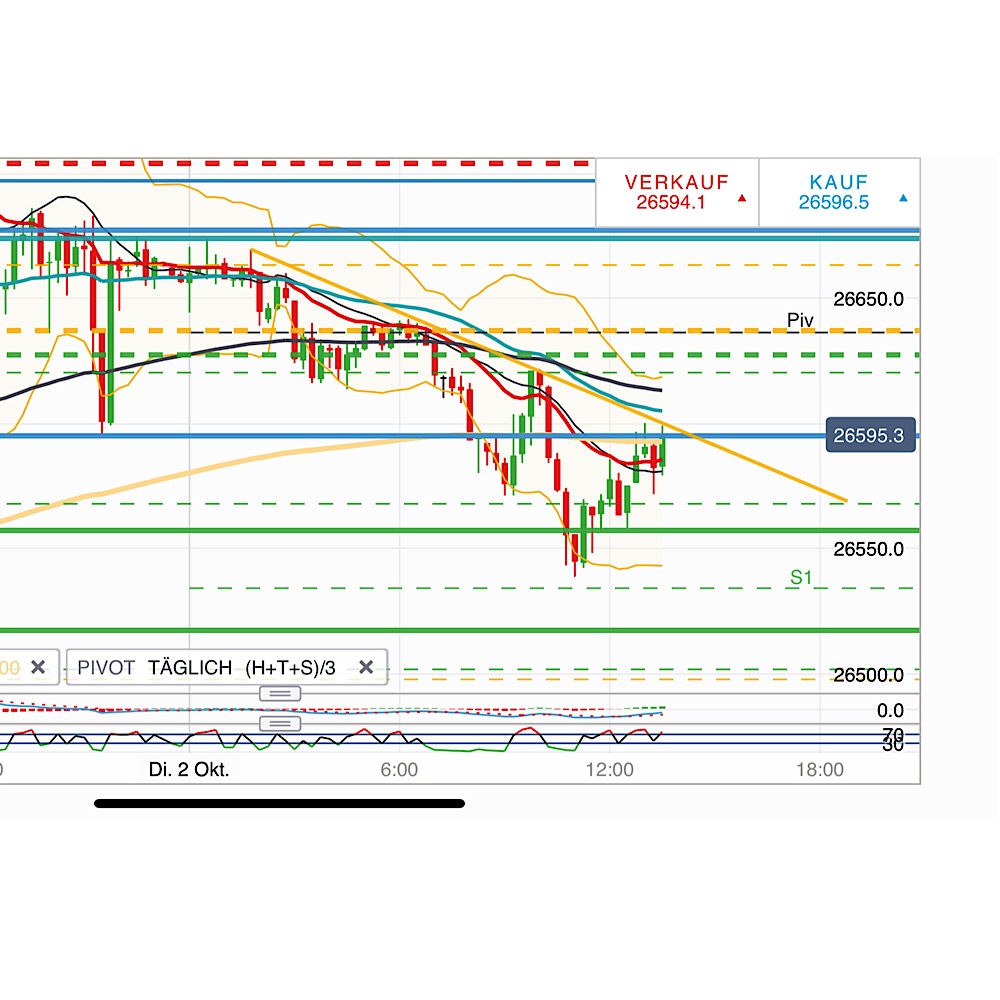The image size is (1000, 1000).
Task: Click the lower oscillator panel drag handle
Action: click(x=278, y=723)
